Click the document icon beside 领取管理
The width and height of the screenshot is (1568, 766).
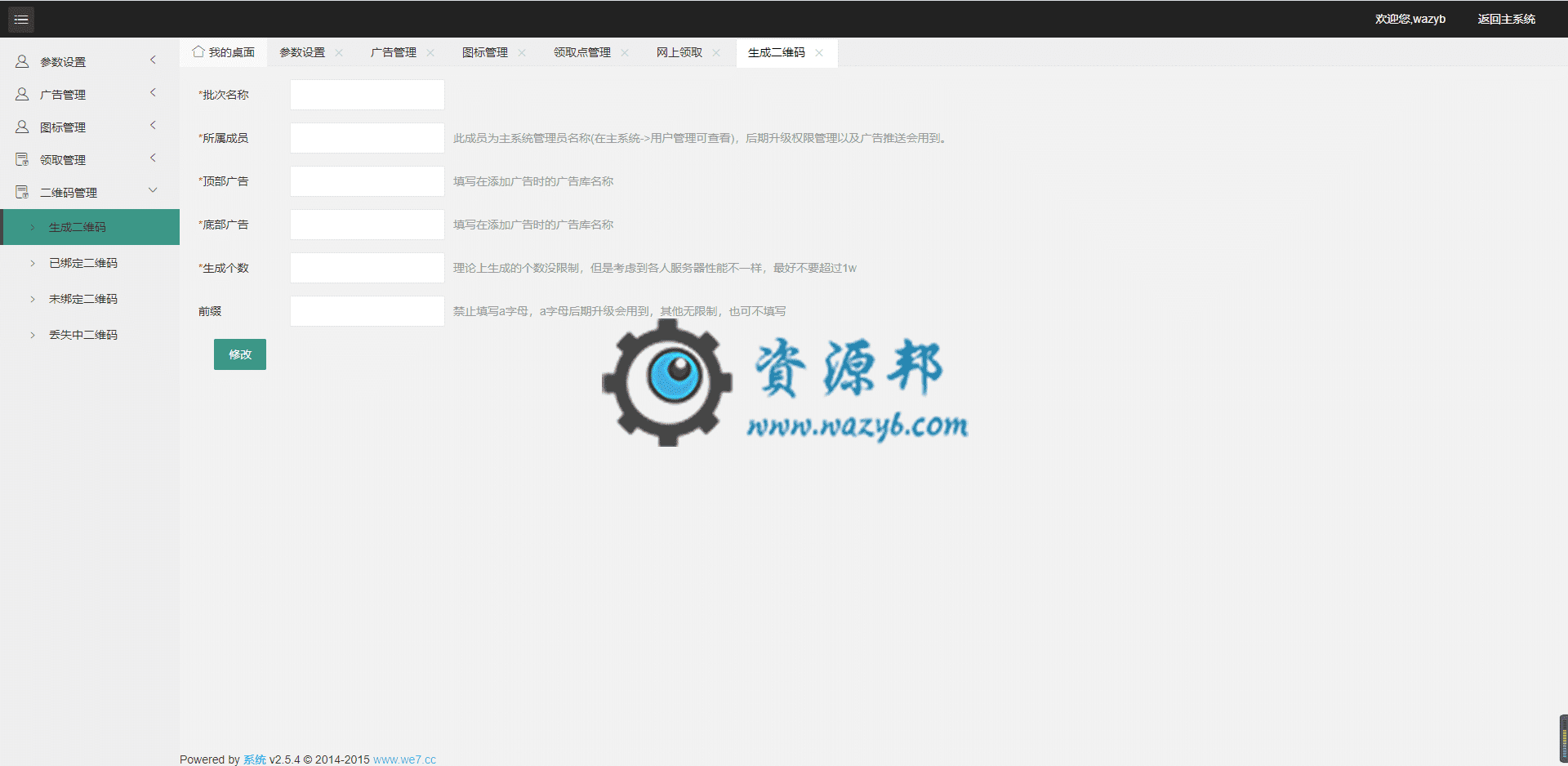pos(22,159)
